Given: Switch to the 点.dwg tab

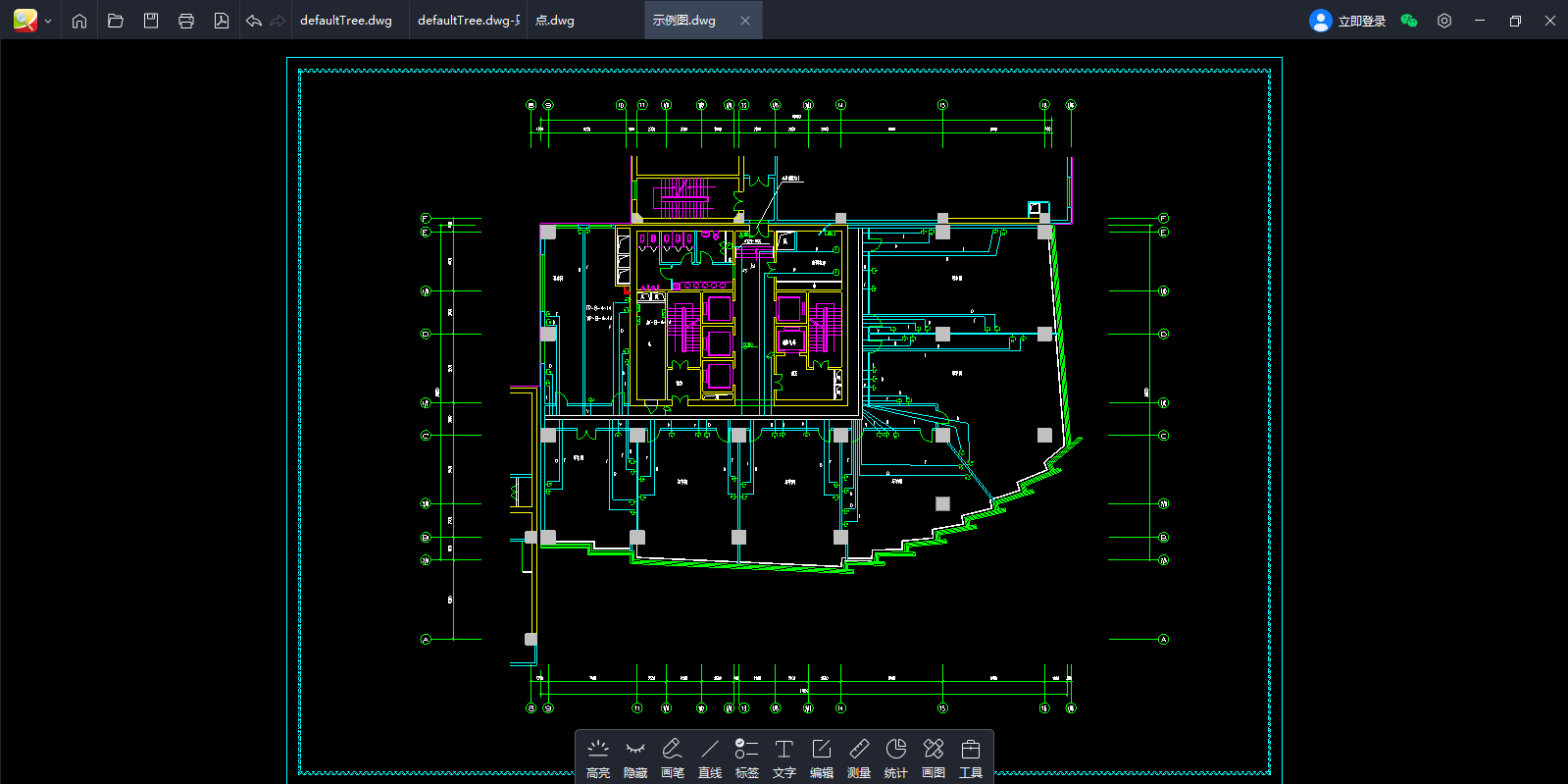Looking at the screenshot, I should coord(555,21).
